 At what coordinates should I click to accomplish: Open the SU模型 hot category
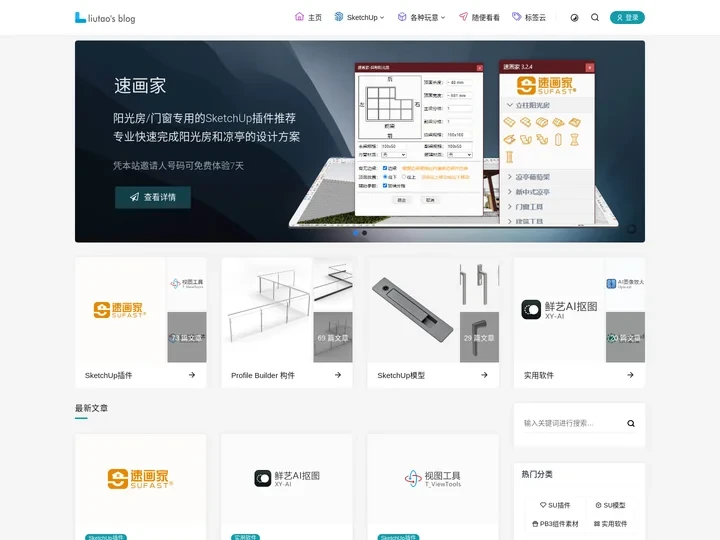610,505
